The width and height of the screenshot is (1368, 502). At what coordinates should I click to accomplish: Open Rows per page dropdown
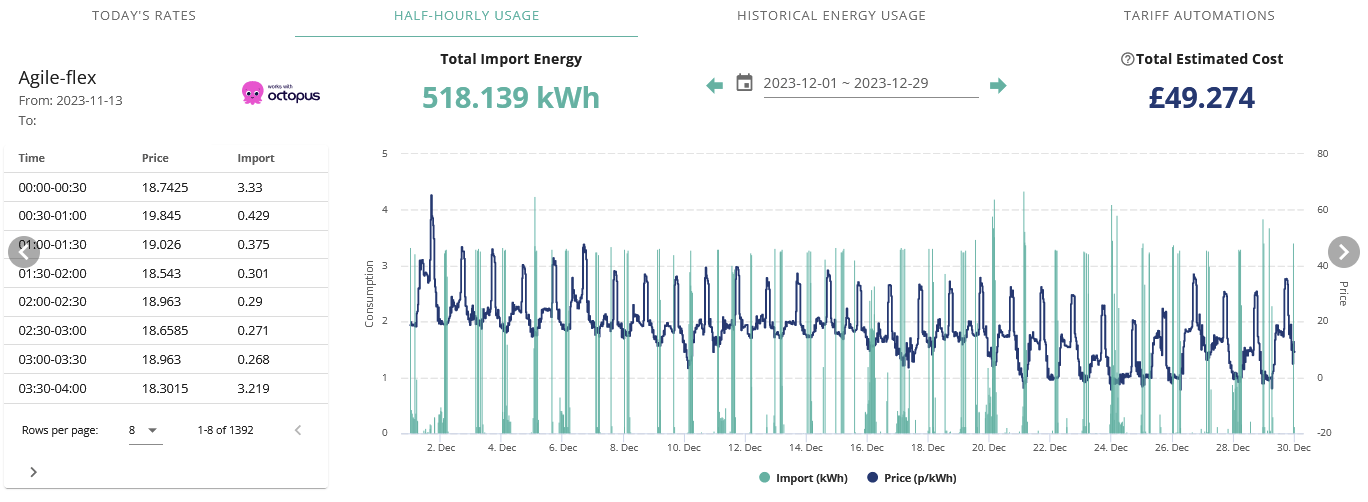pyautogui.click(x=145, y=430)
